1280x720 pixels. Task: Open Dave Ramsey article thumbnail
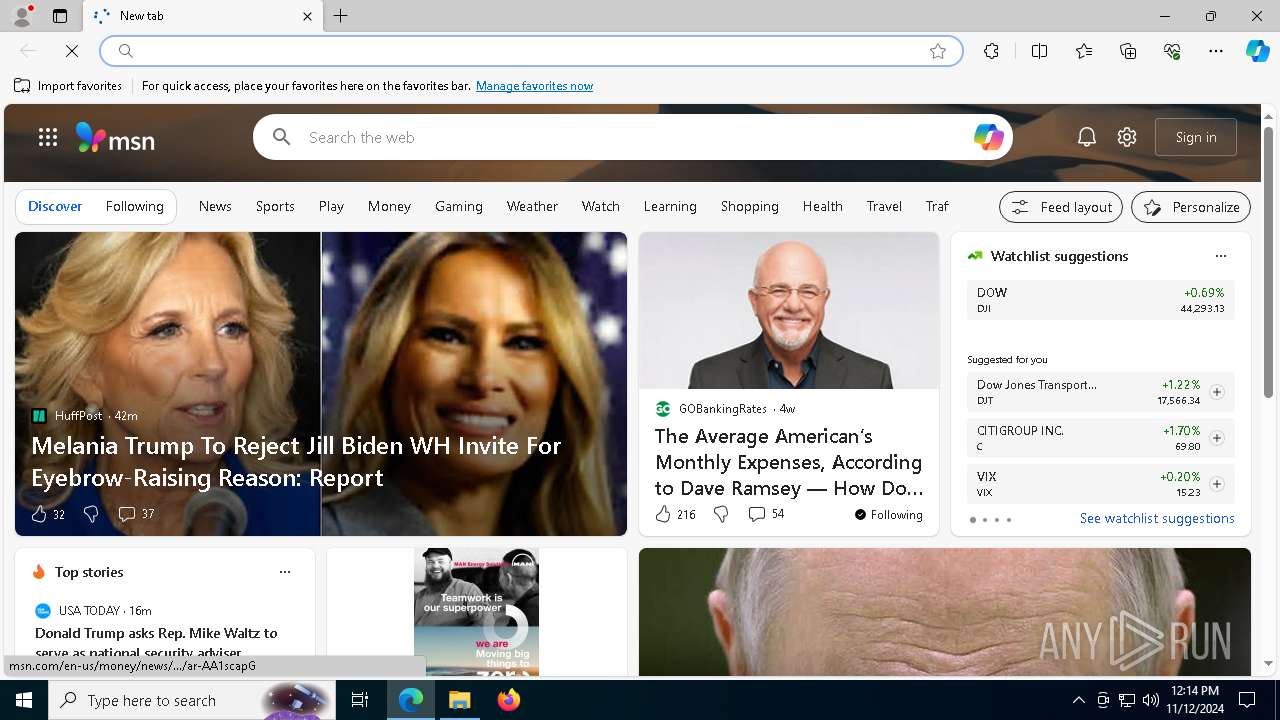(789, 311)
